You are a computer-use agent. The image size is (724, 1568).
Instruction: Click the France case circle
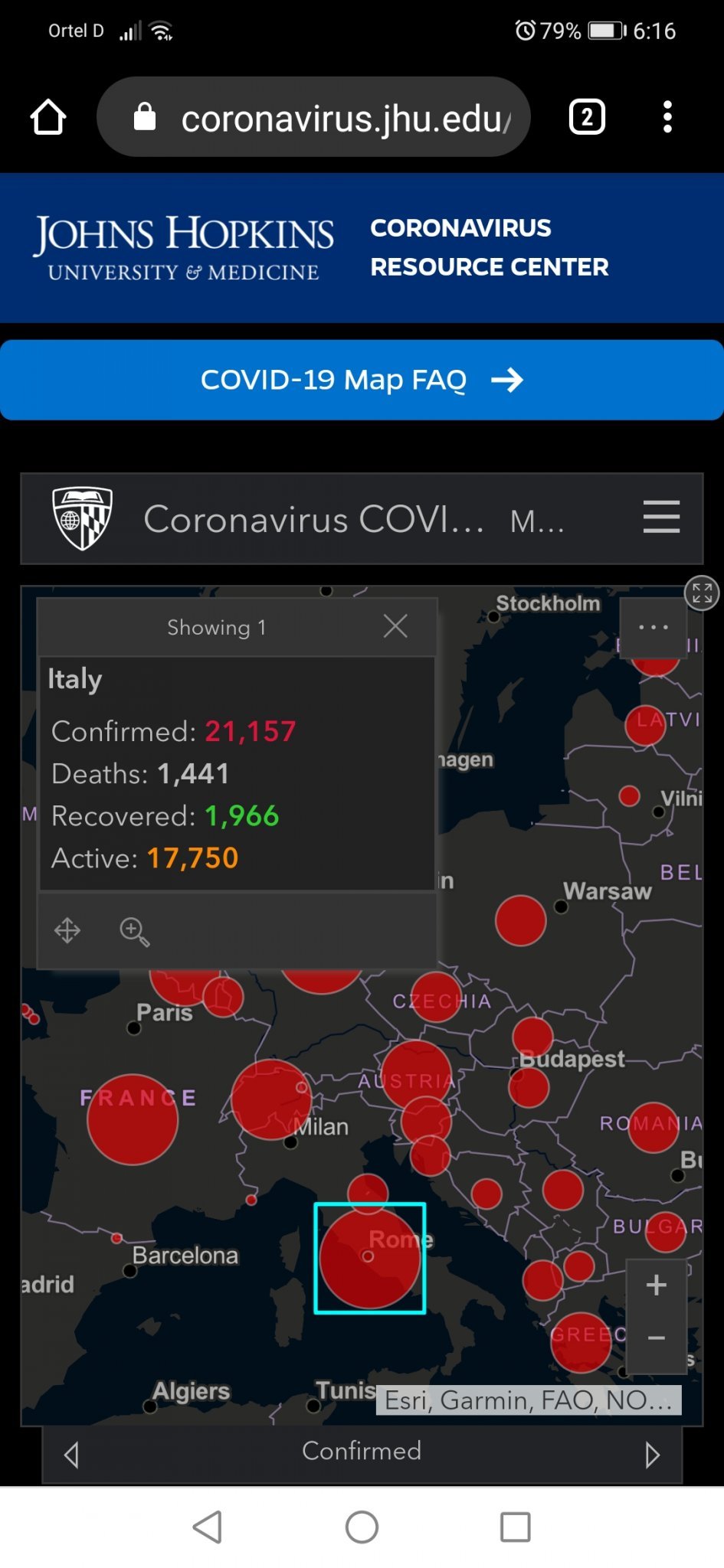pos(133,1119)
